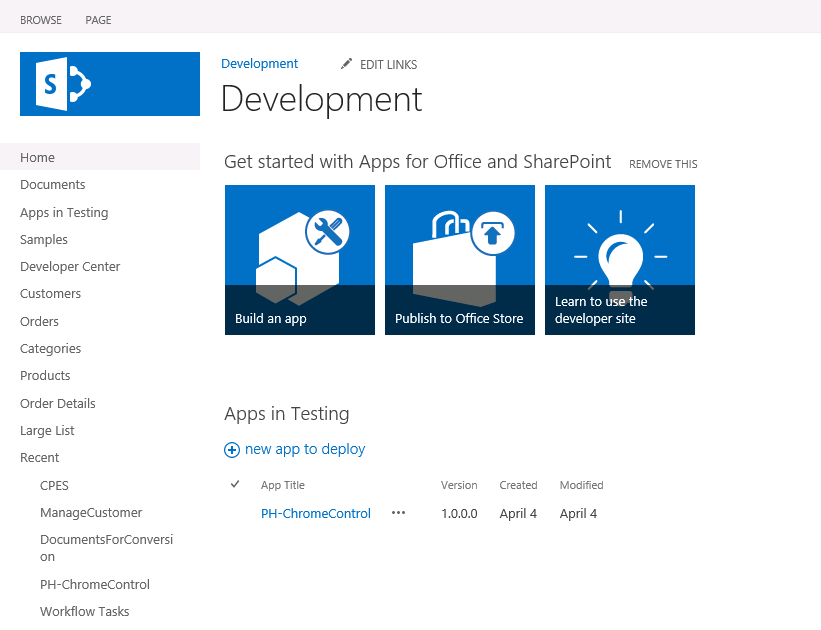Click the plus icon before new app to deploy
821x630 pixels.
point(232,449)
